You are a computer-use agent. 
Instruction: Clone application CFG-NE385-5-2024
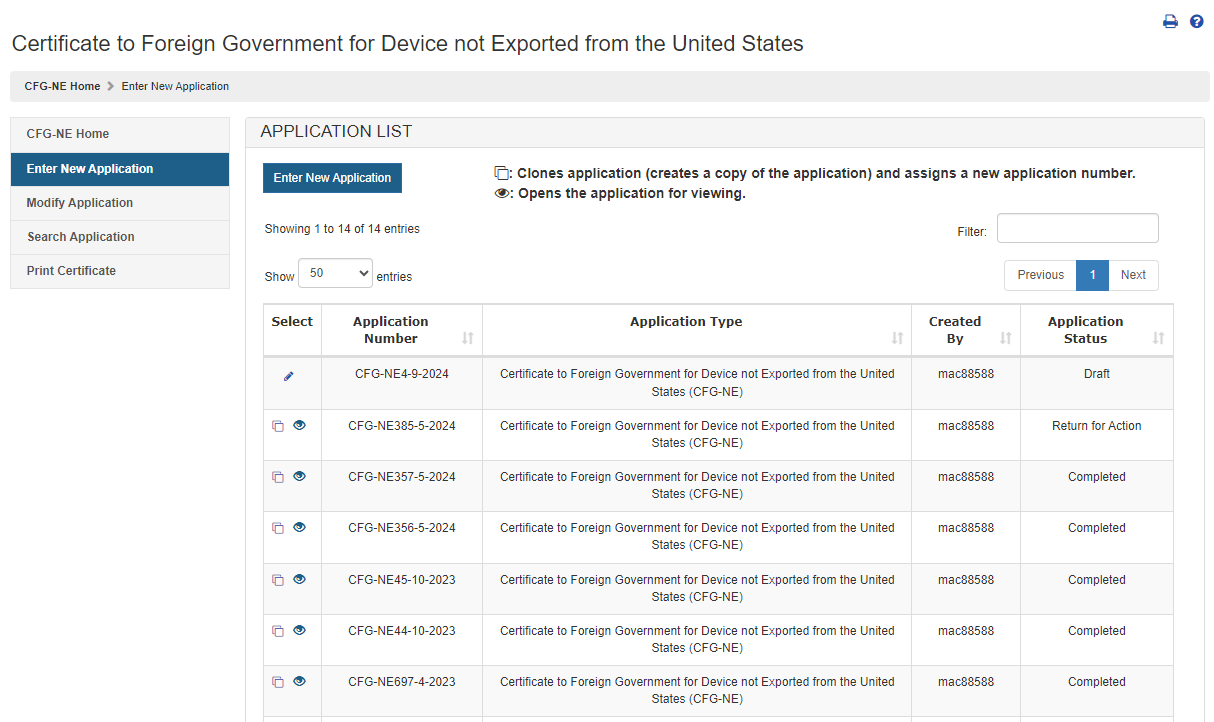pyautogui.click(x=278, y=426)
